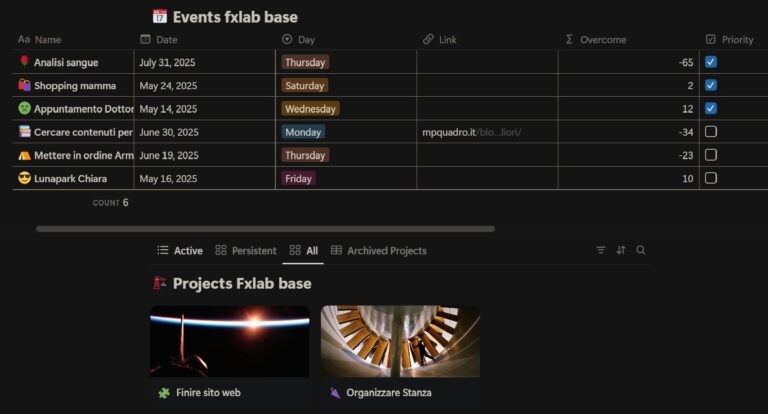The width and height of the screenshot is (768, 414).
Task: Open the Monday day select tag
Action: (303, 132)
